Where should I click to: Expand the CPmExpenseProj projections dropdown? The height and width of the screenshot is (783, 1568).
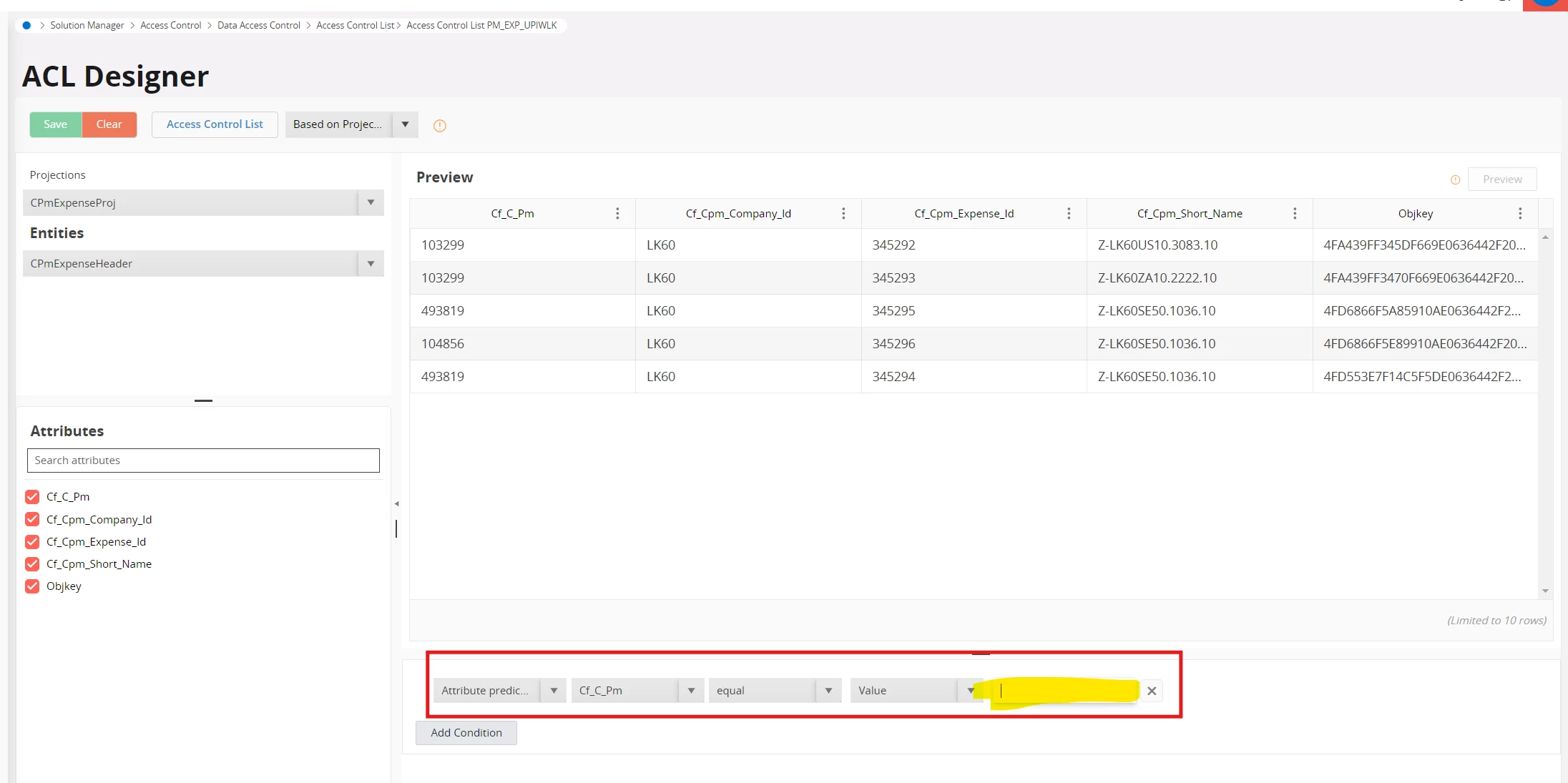pyautogui.click(x=371, y=202)
